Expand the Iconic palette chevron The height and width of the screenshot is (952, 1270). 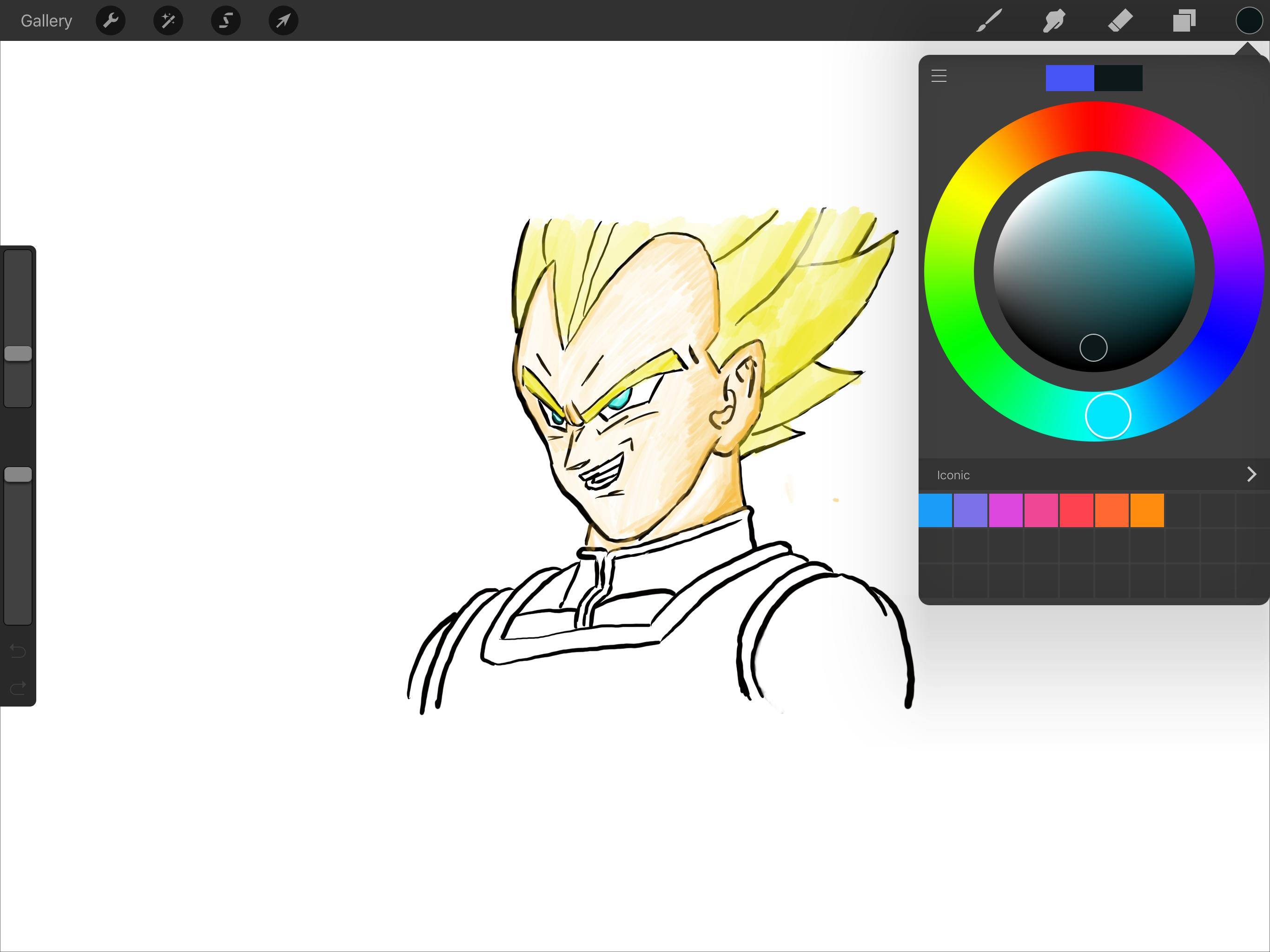pos(1251,474)
